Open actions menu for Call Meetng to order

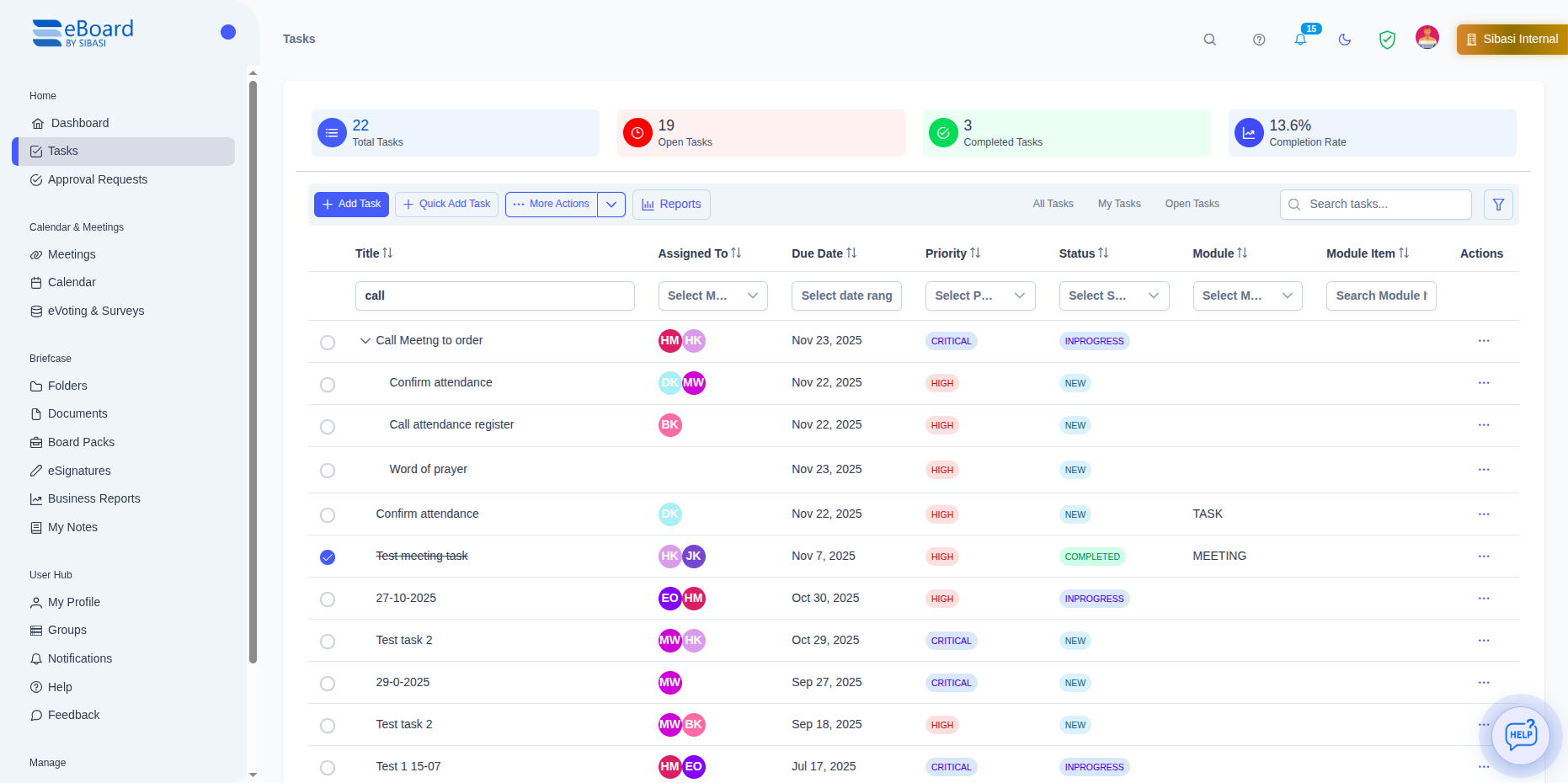pyautogui.click(x=1483, y=341)
